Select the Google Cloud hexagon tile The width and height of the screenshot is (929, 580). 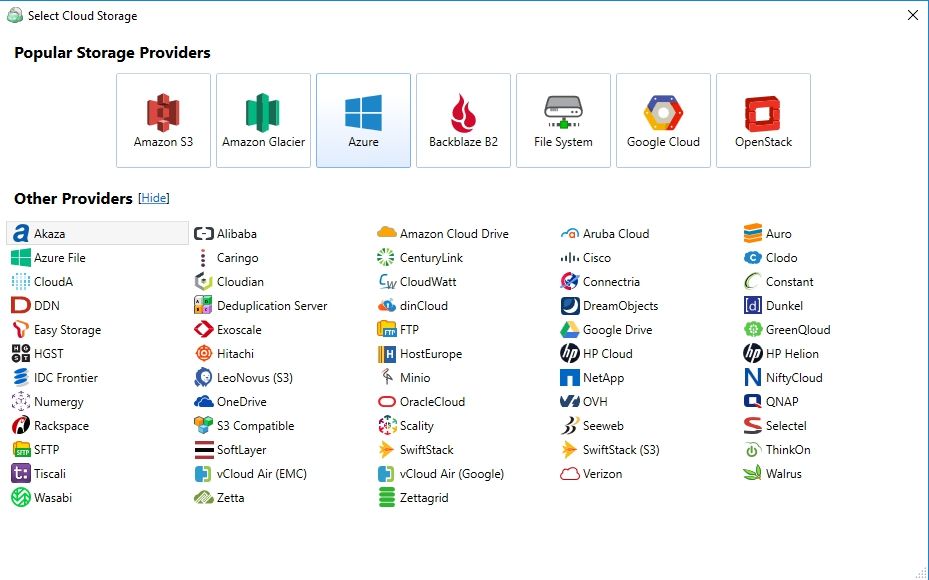[x=664, y=120]
